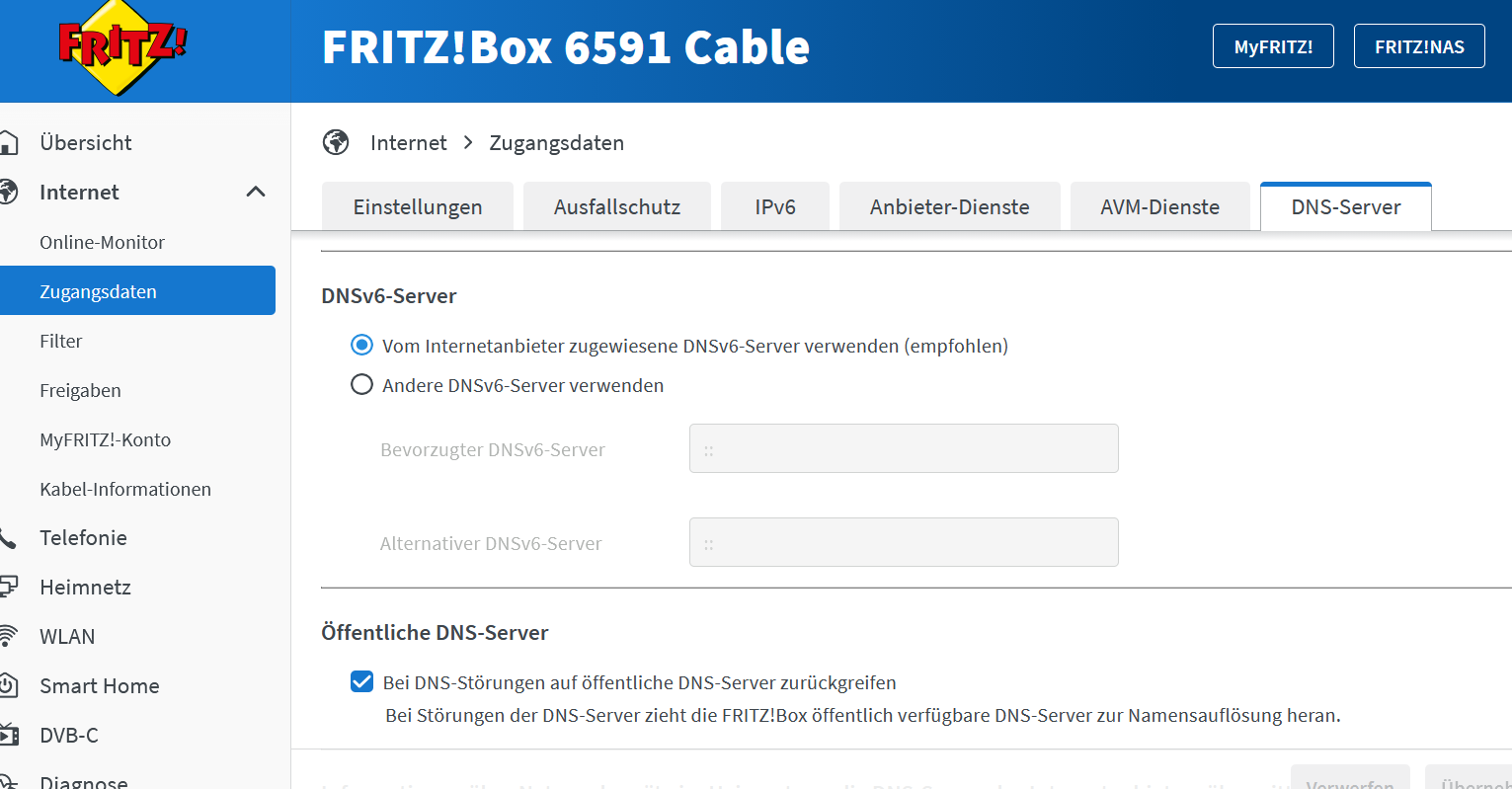Collapse the Internet menu chevron
This screenshot has height=789, width=1512.
[256, 192]
